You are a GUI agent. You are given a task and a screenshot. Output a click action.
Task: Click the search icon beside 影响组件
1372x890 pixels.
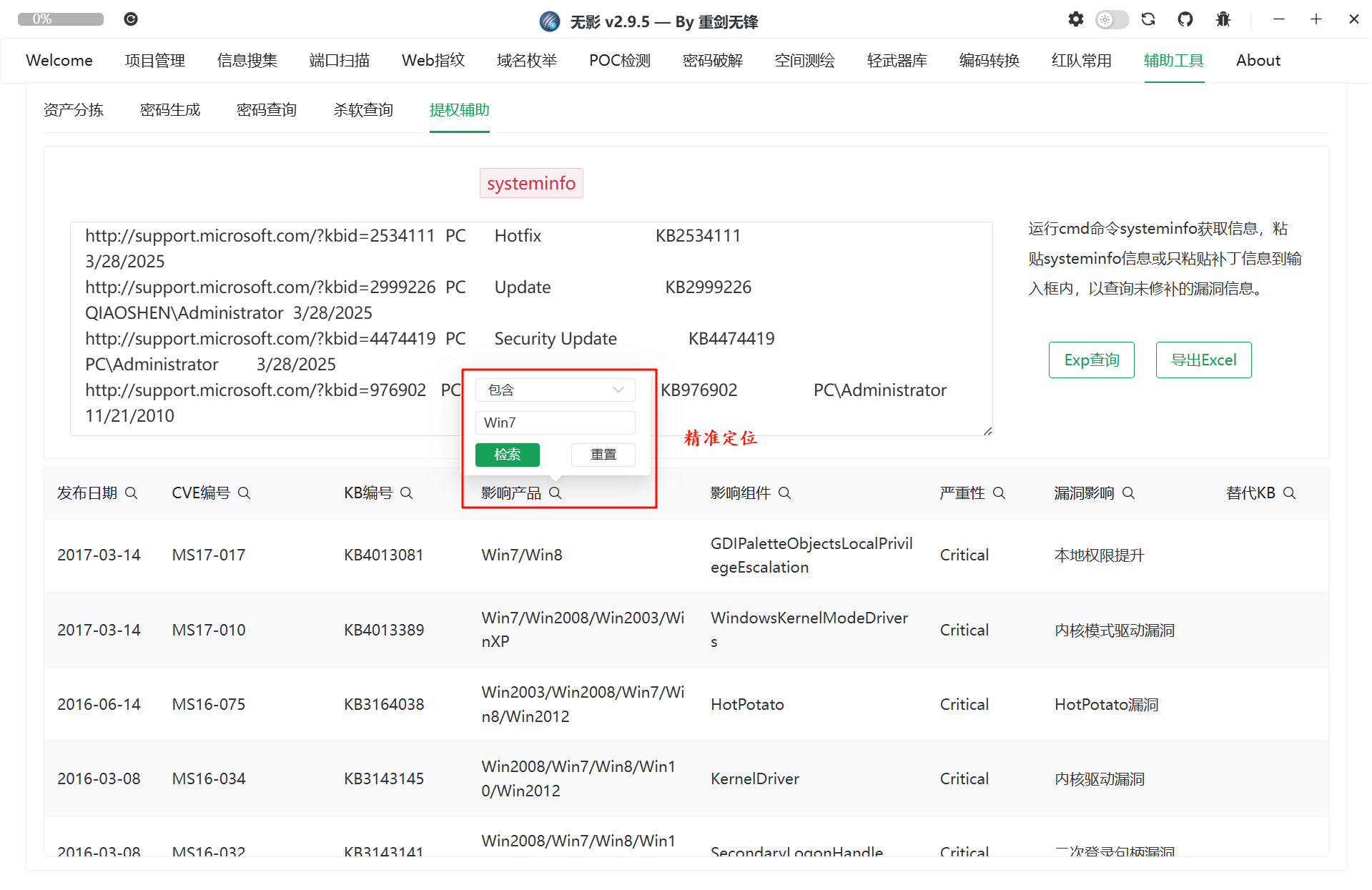point(785,493)
